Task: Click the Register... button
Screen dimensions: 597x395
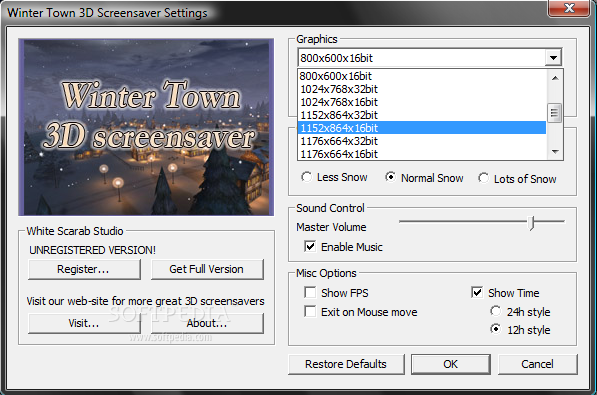Action: (x=84, y=269)
